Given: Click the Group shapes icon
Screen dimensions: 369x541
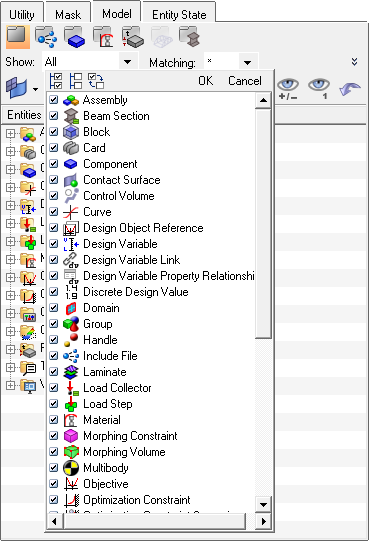Looking at the screenshot, I should 71,324.
